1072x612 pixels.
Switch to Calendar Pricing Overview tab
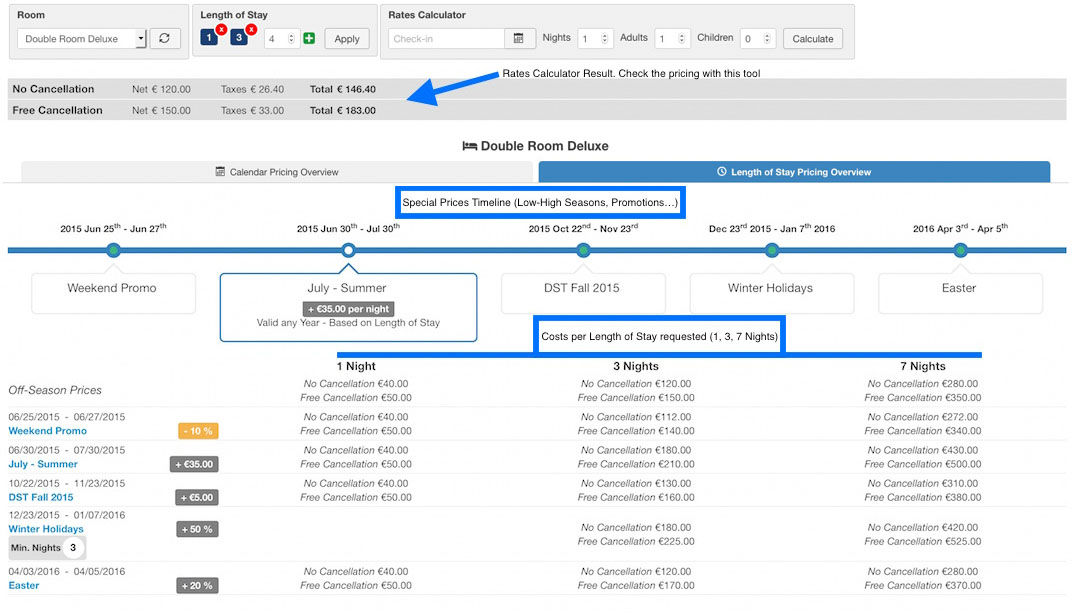(x=277, y=172)
